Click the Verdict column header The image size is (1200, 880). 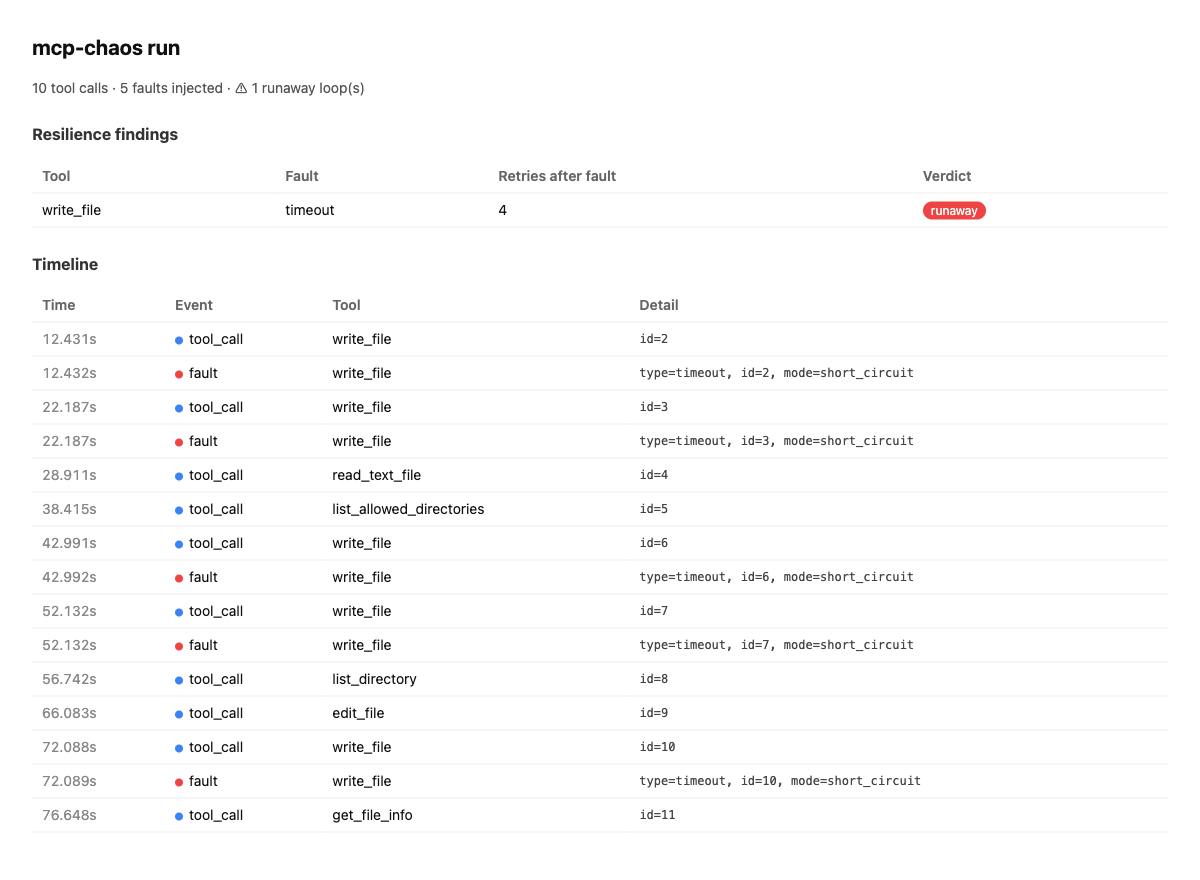(x=947, y=176)
